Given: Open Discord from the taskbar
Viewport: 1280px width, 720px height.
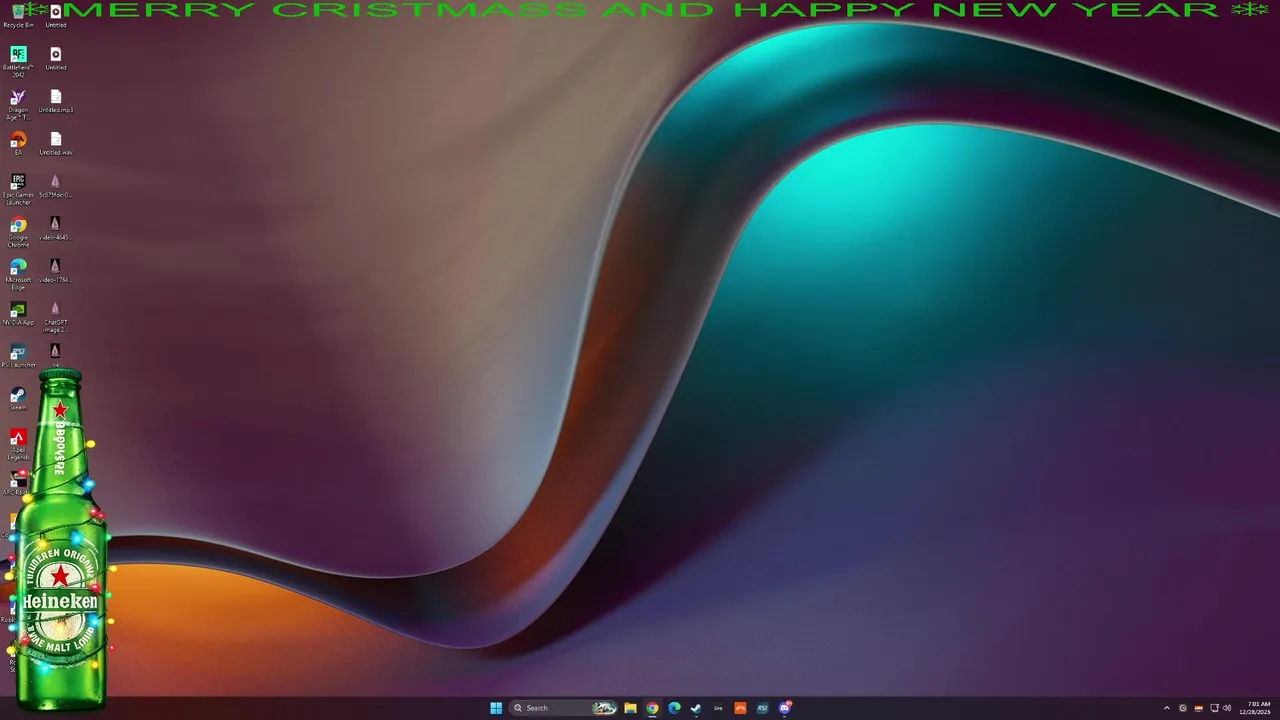Looking at the screenshot, I should (785, 708).
